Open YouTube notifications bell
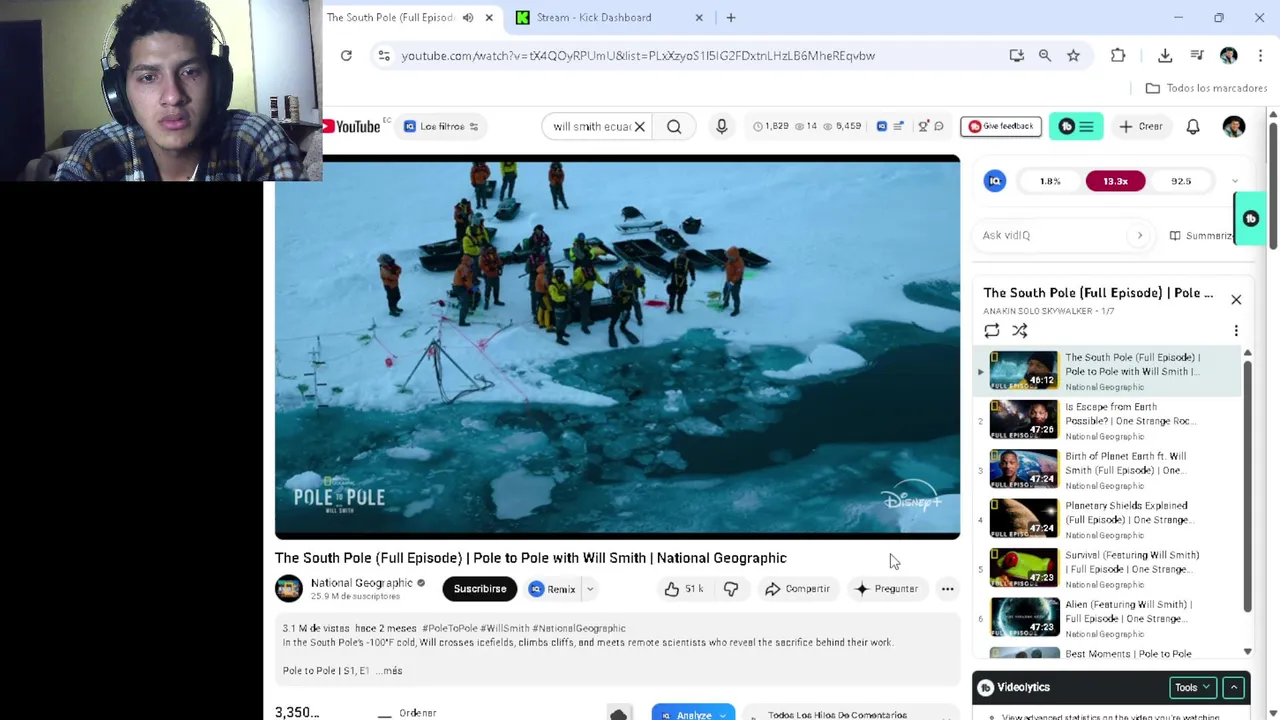Screen dimensions: 1280x720 point(1193,126)
